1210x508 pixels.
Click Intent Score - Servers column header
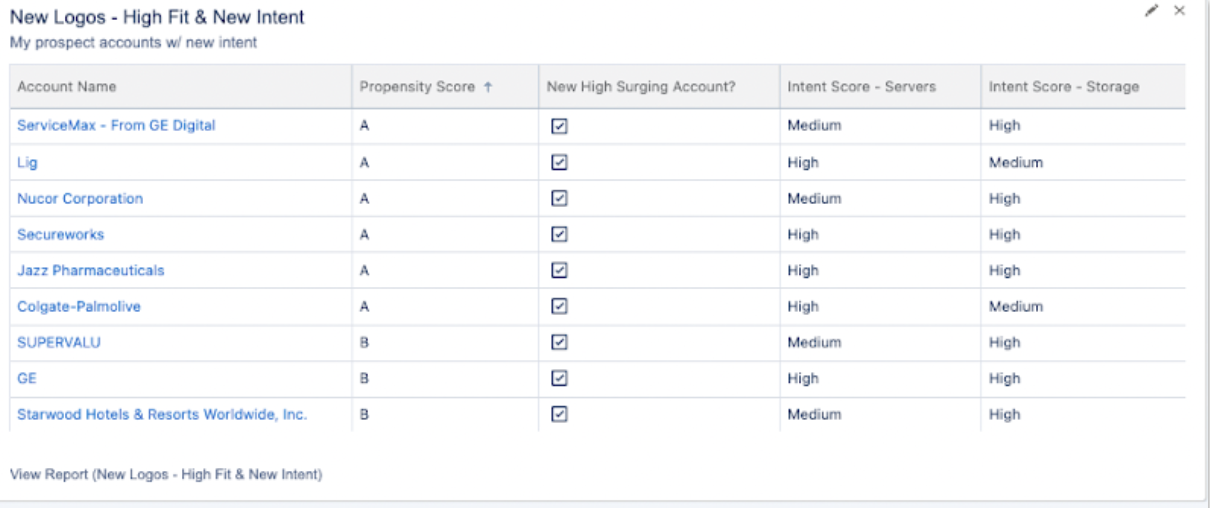[x=880, y=87]
